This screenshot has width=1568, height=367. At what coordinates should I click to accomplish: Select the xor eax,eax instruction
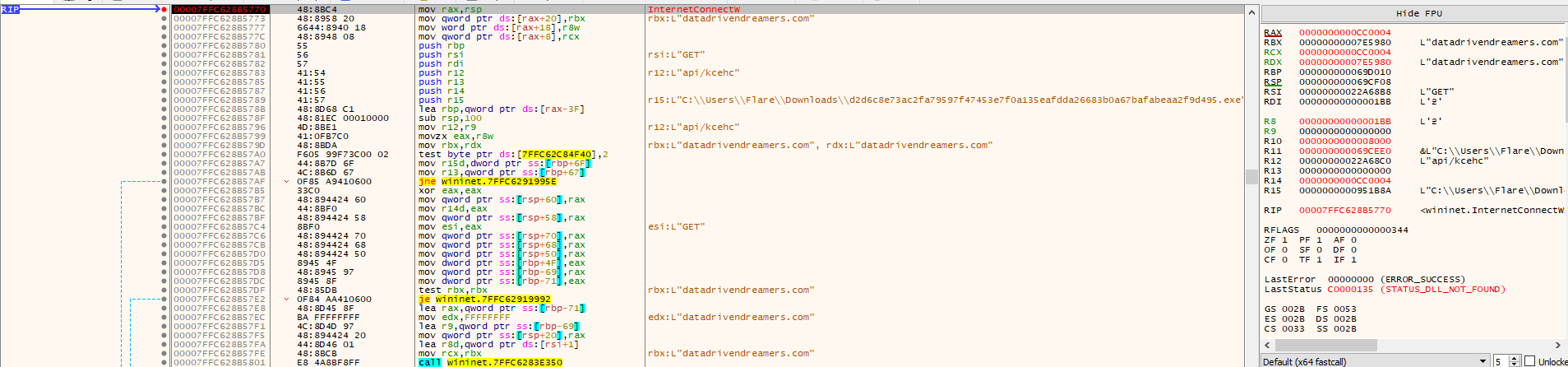pyautogui.click(x=451, y=191)
